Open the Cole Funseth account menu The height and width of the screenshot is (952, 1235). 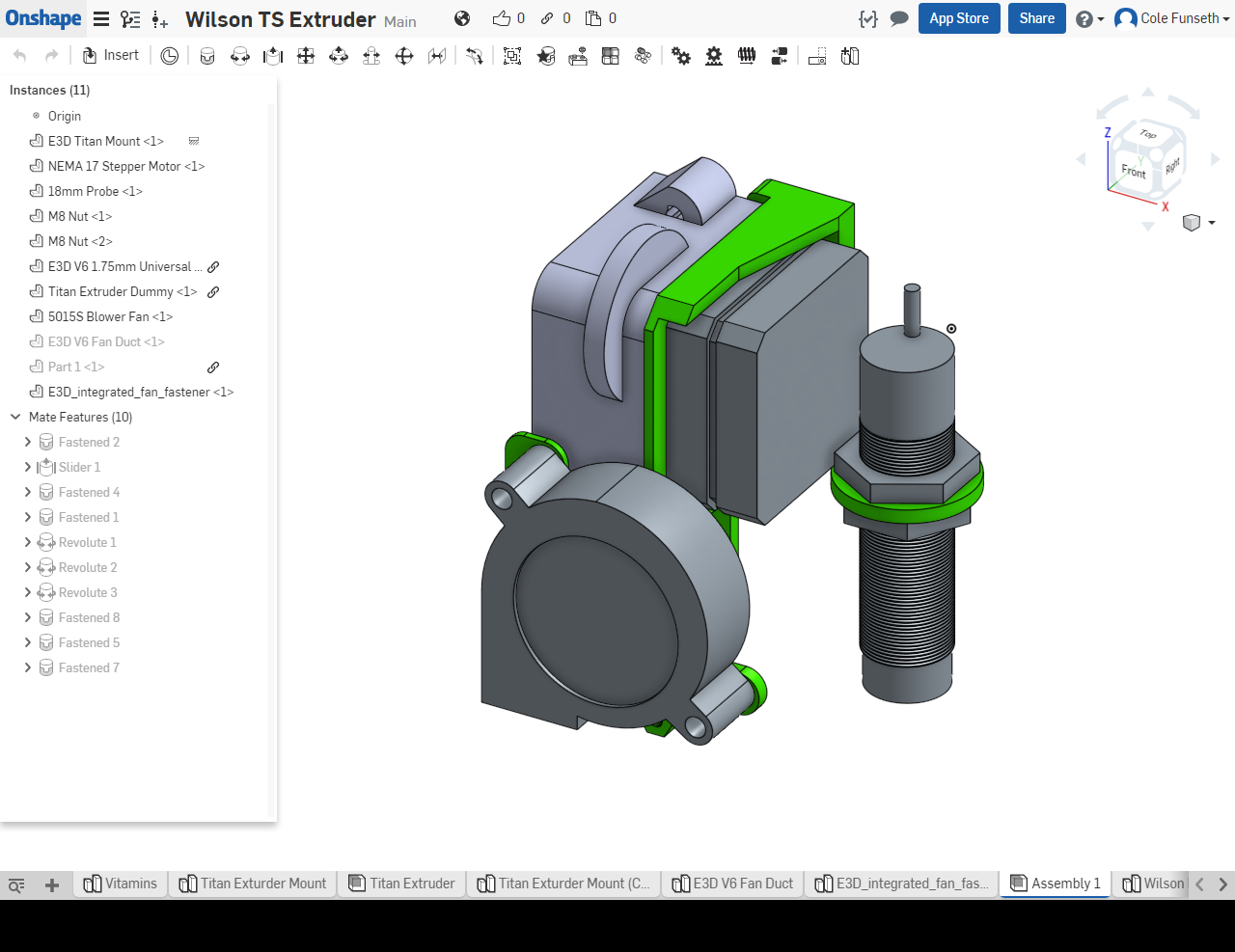(x=1171, y=18)
